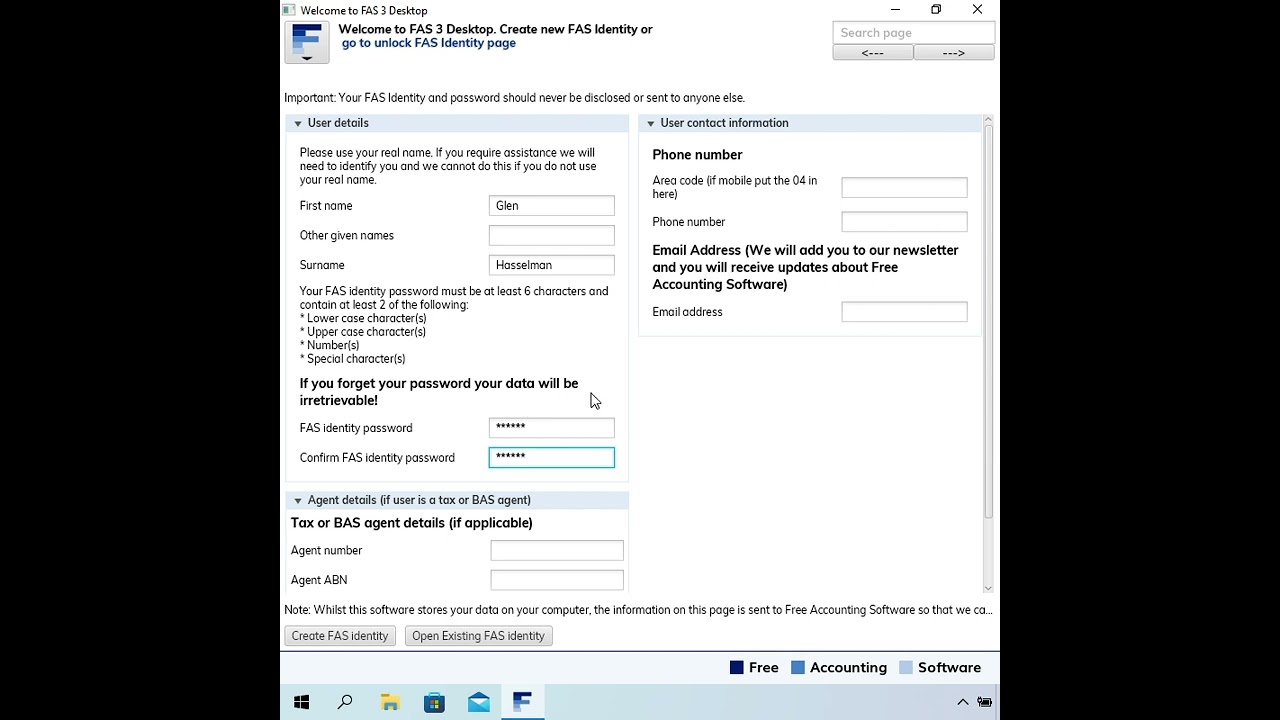The image size is (1280, 720).
Task: Click the FAS identity password field
Action: coord(551,428)
